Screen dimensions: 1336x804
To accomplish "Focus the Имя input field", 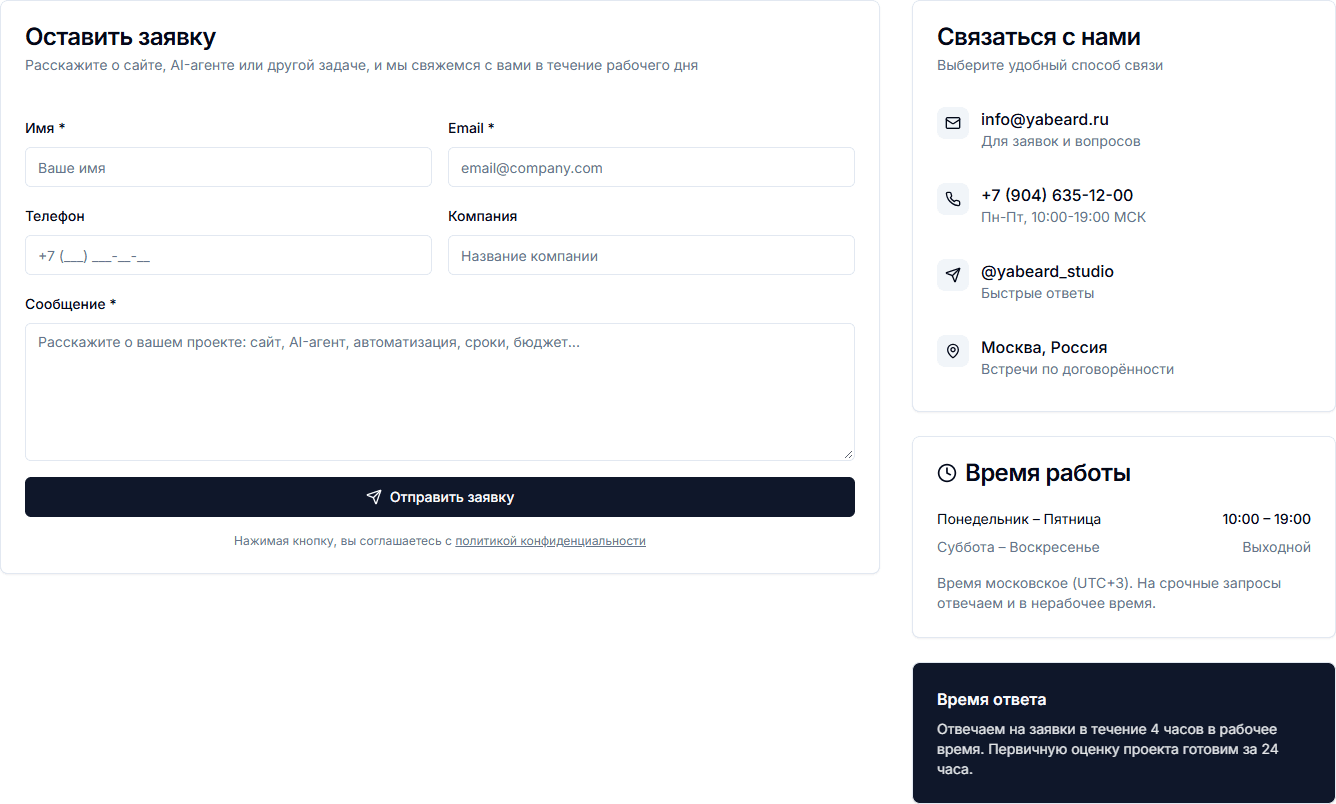I will pos(228,167).
